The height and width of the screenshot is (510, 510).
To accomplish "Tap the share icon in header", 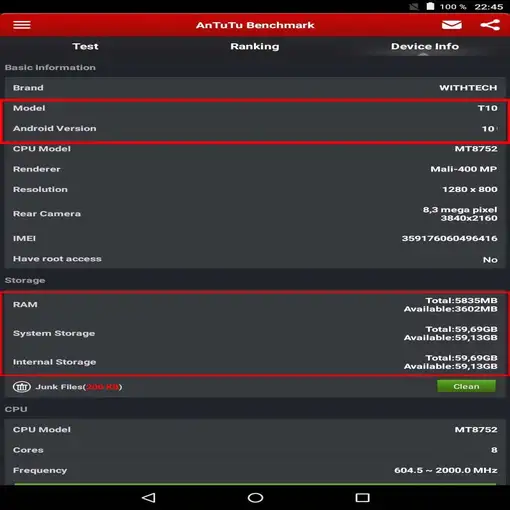I will (x=490, y=25).
